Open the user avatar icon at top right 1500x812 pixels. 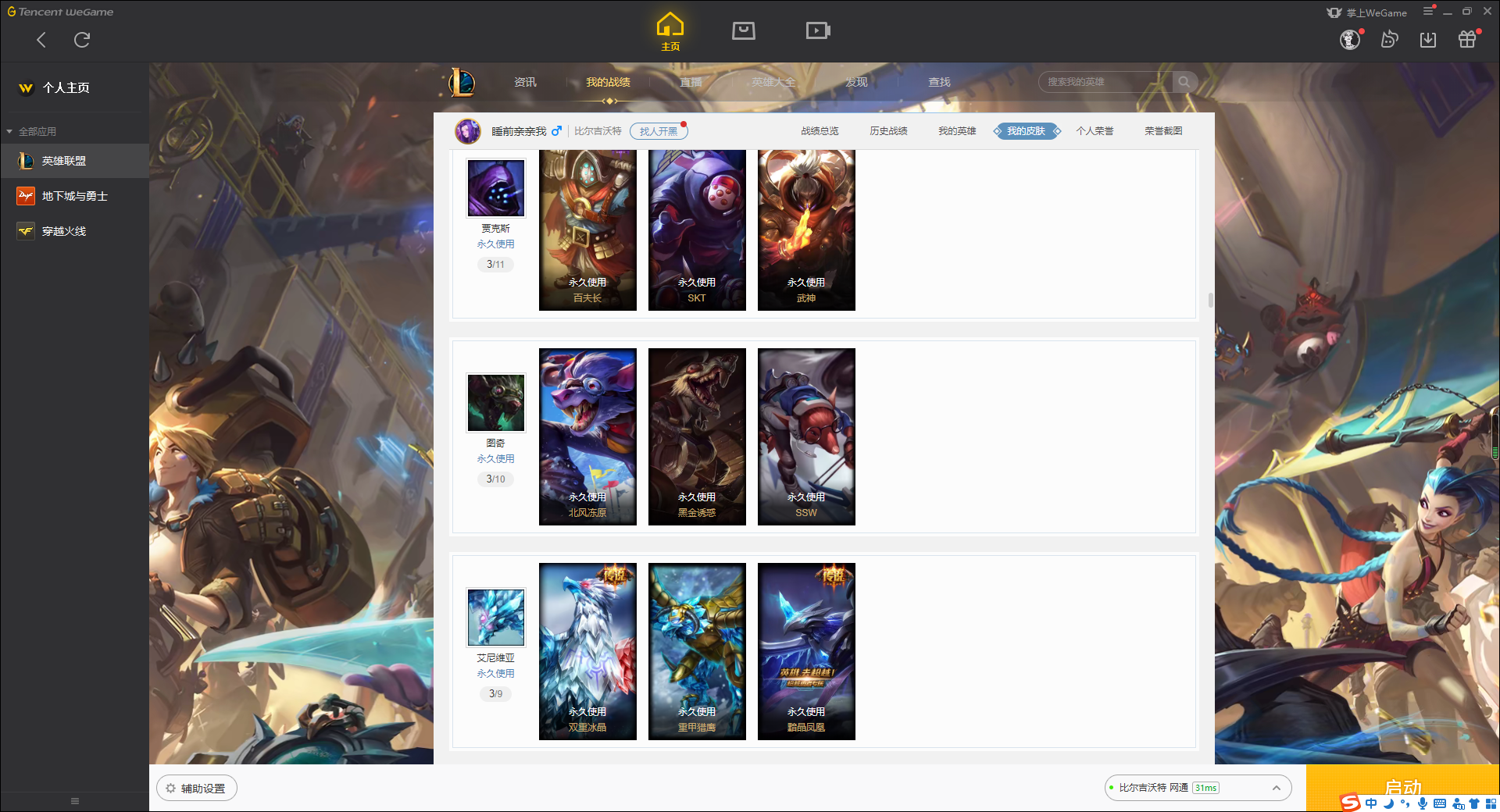1350,39
